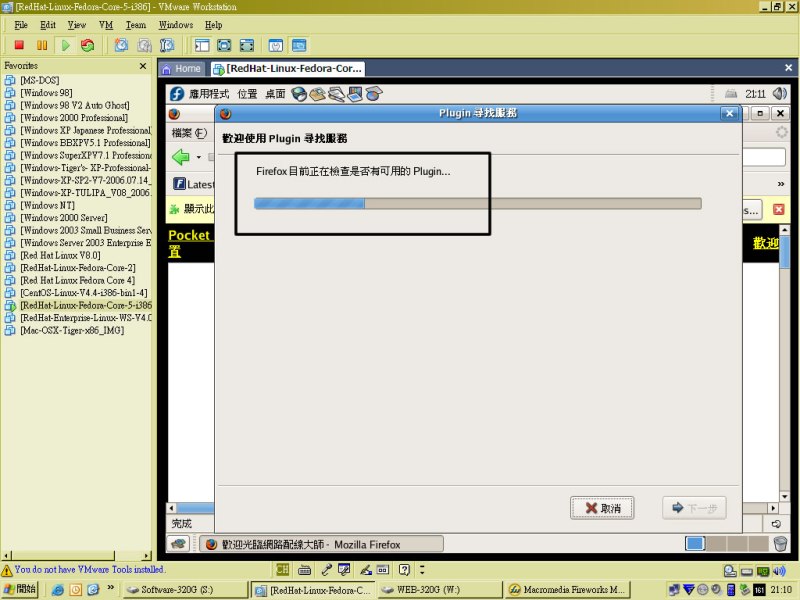The height and width of the screenshot is (600, 800).
Task: Select [Windows NT] in Favorites
Action: [x=47, y=205]
